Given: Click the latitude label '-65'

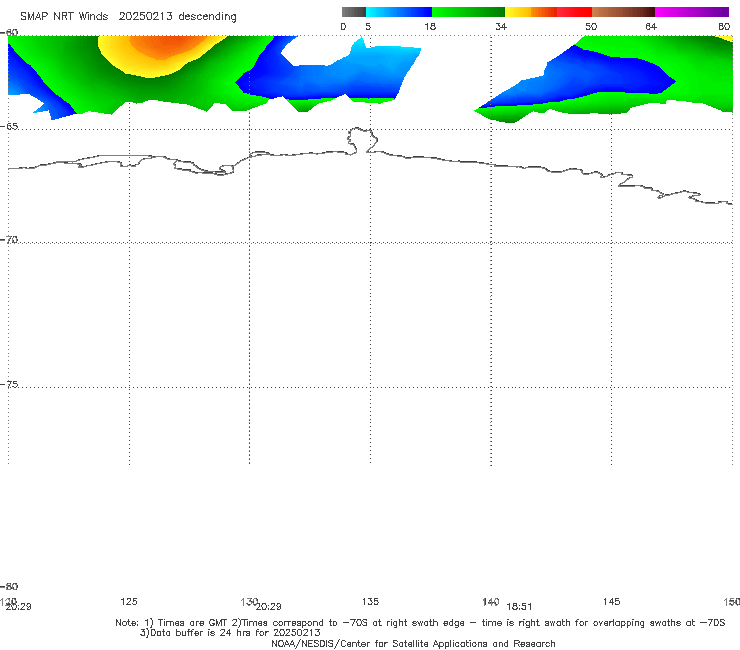Looking at the screenshot, I should 9,127.
